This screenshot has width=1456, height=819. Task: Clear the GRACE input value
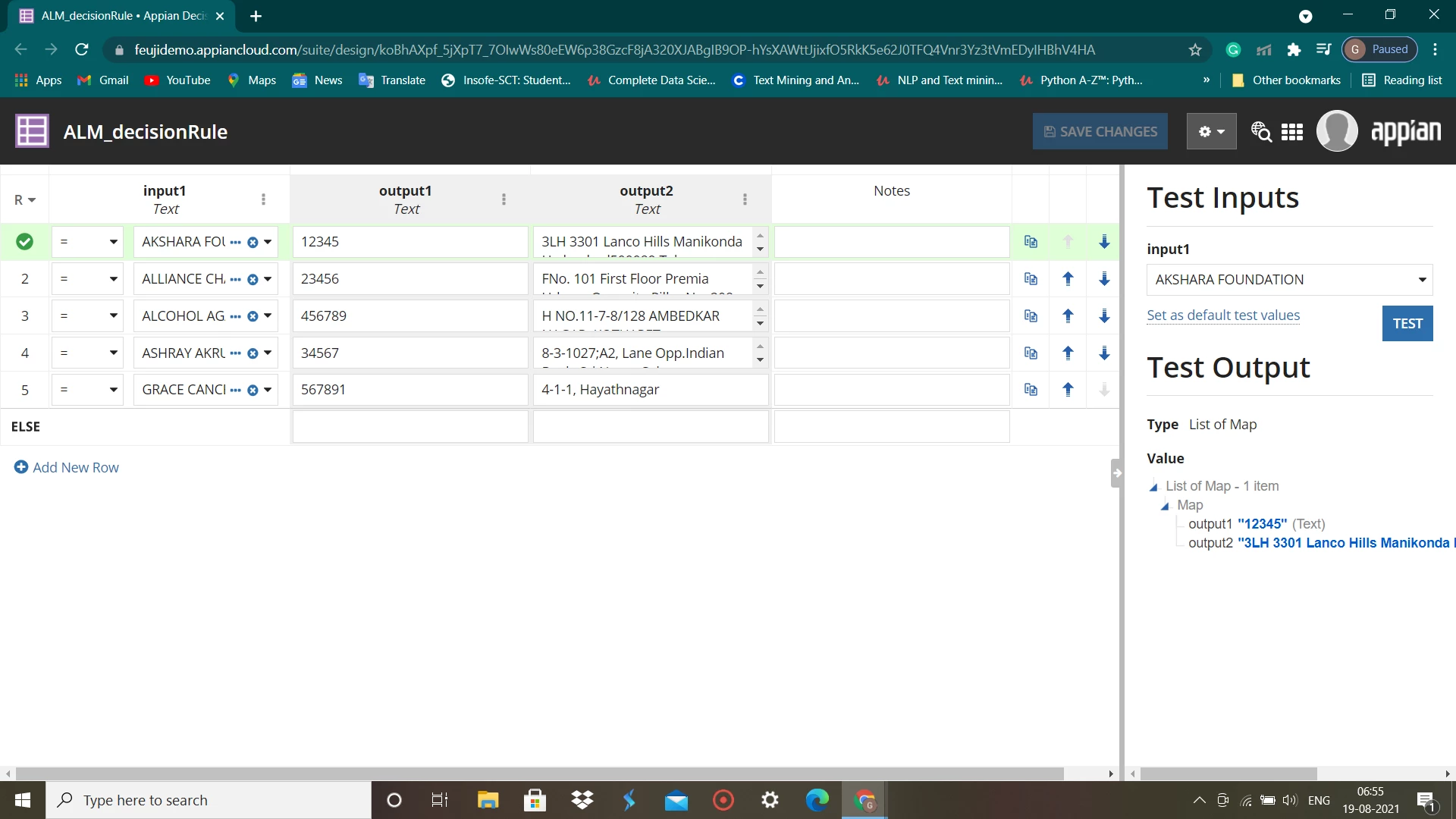[x=253, y=391]
